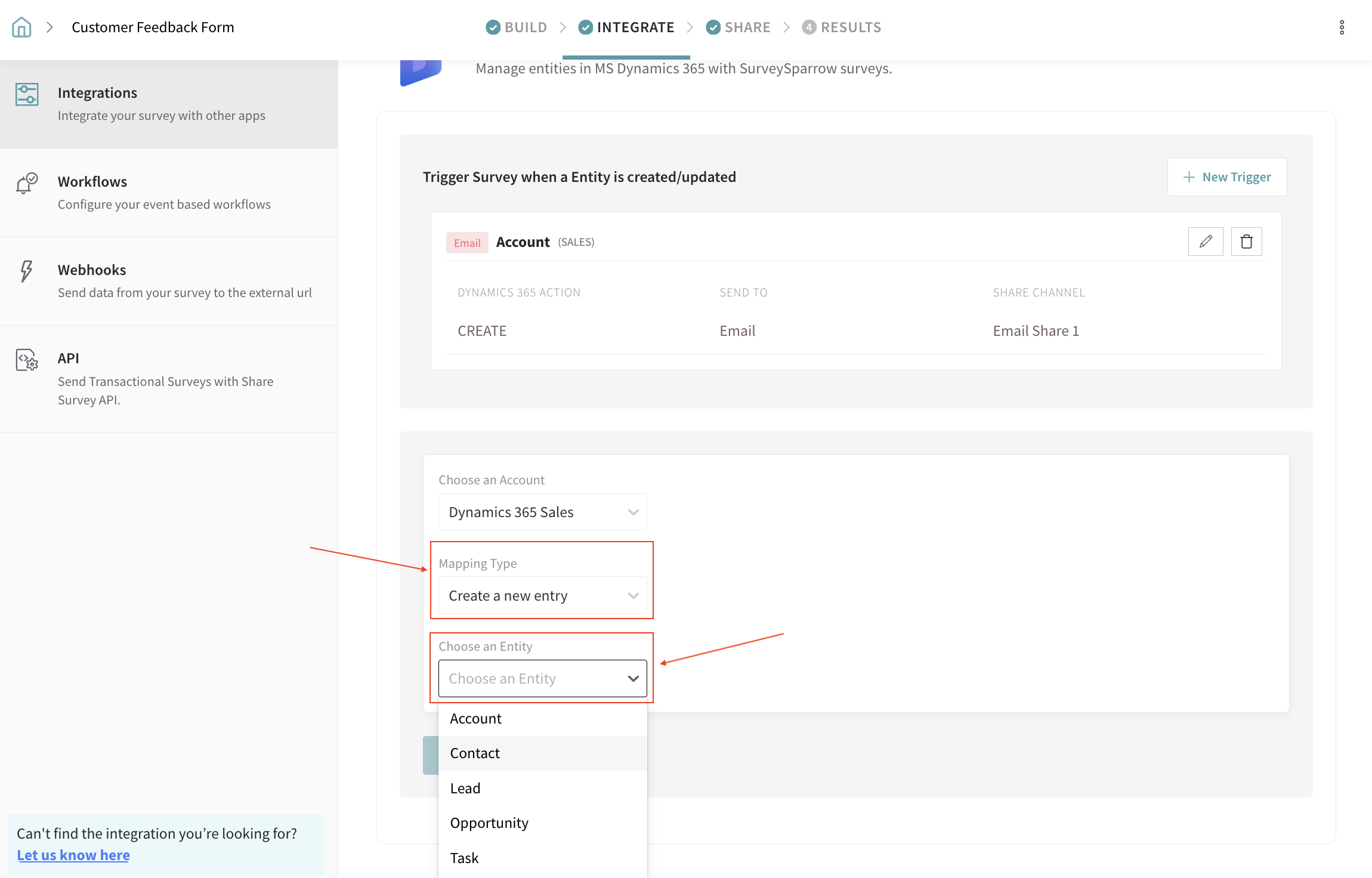The width and height of the screenshot is (1372, 878).
Task: Go to the RESULTS step tab
Action: (842, 27)
